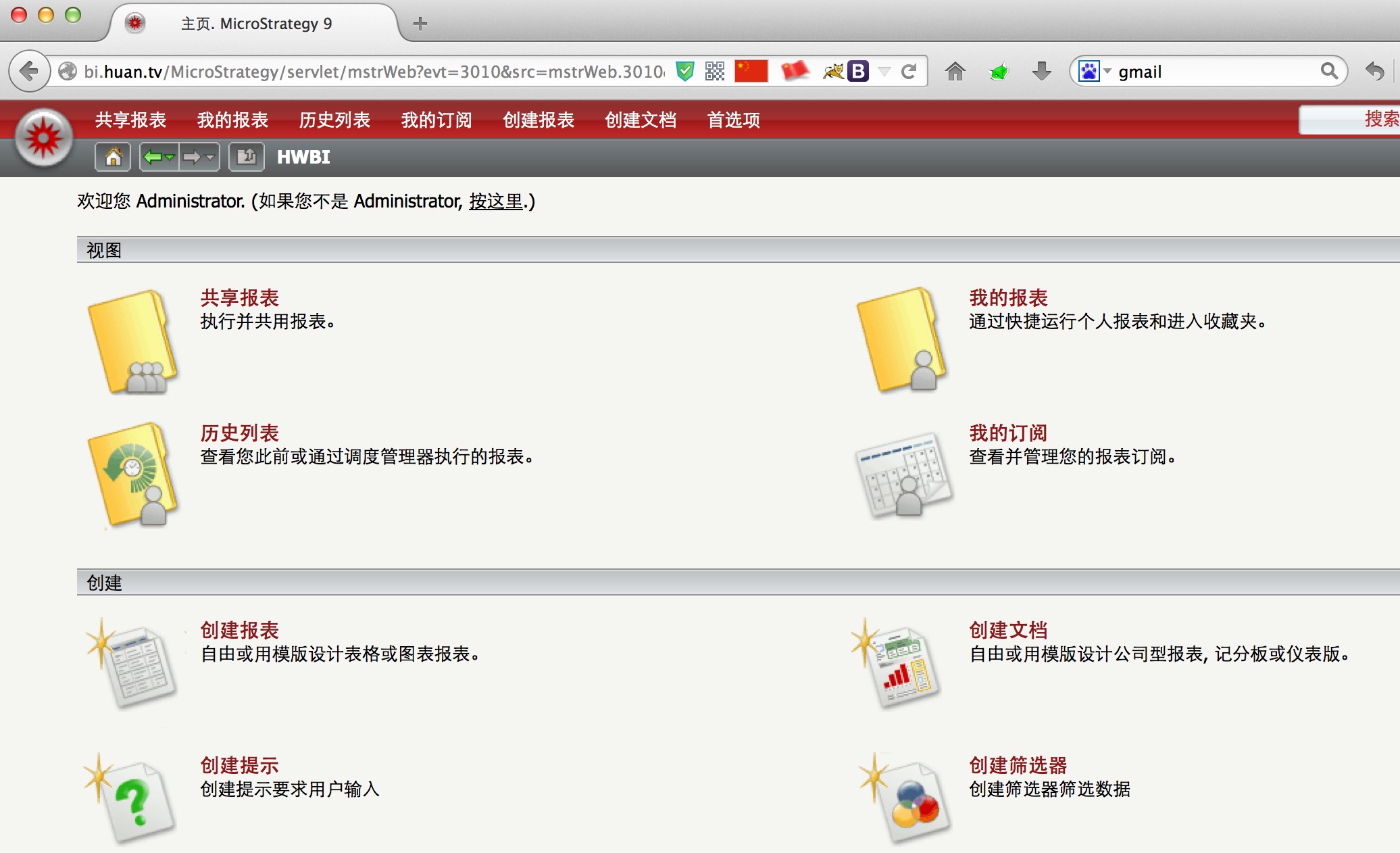
Task: Open the 创建筛选器 heading link
Action: (x=1018, y=765)
